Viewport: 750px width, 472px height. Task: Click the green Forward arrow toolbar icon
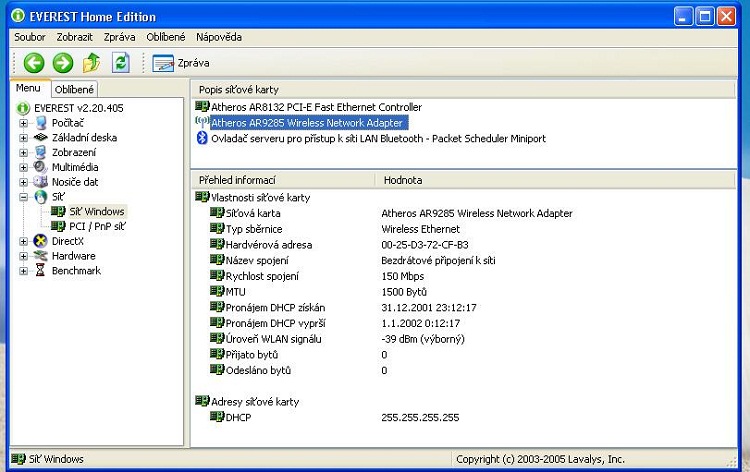pyautogui.click(x=63, y=63)
